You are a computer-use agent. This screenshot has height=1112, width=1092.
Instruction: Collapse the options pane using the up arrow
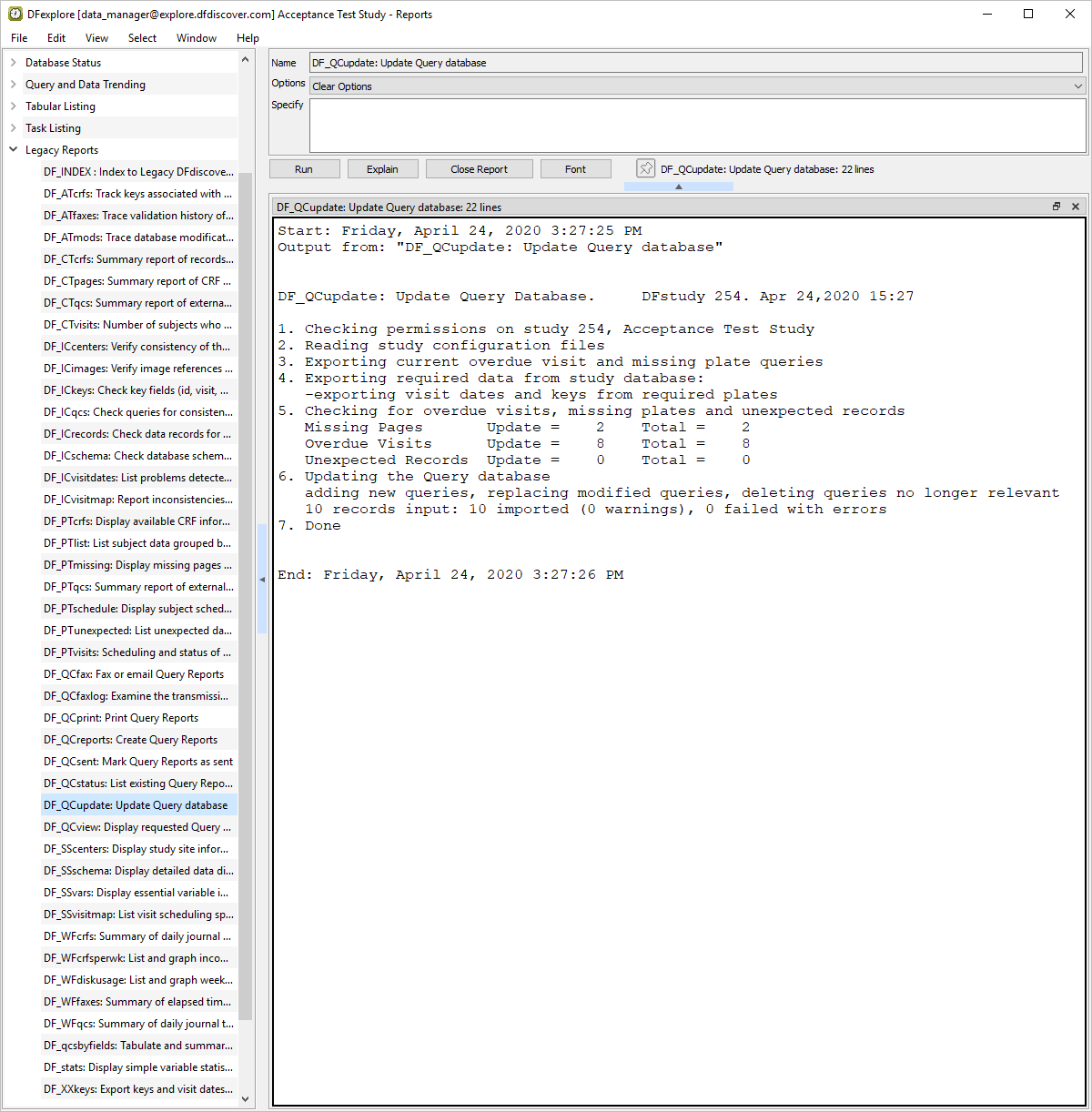pos(678,187)
